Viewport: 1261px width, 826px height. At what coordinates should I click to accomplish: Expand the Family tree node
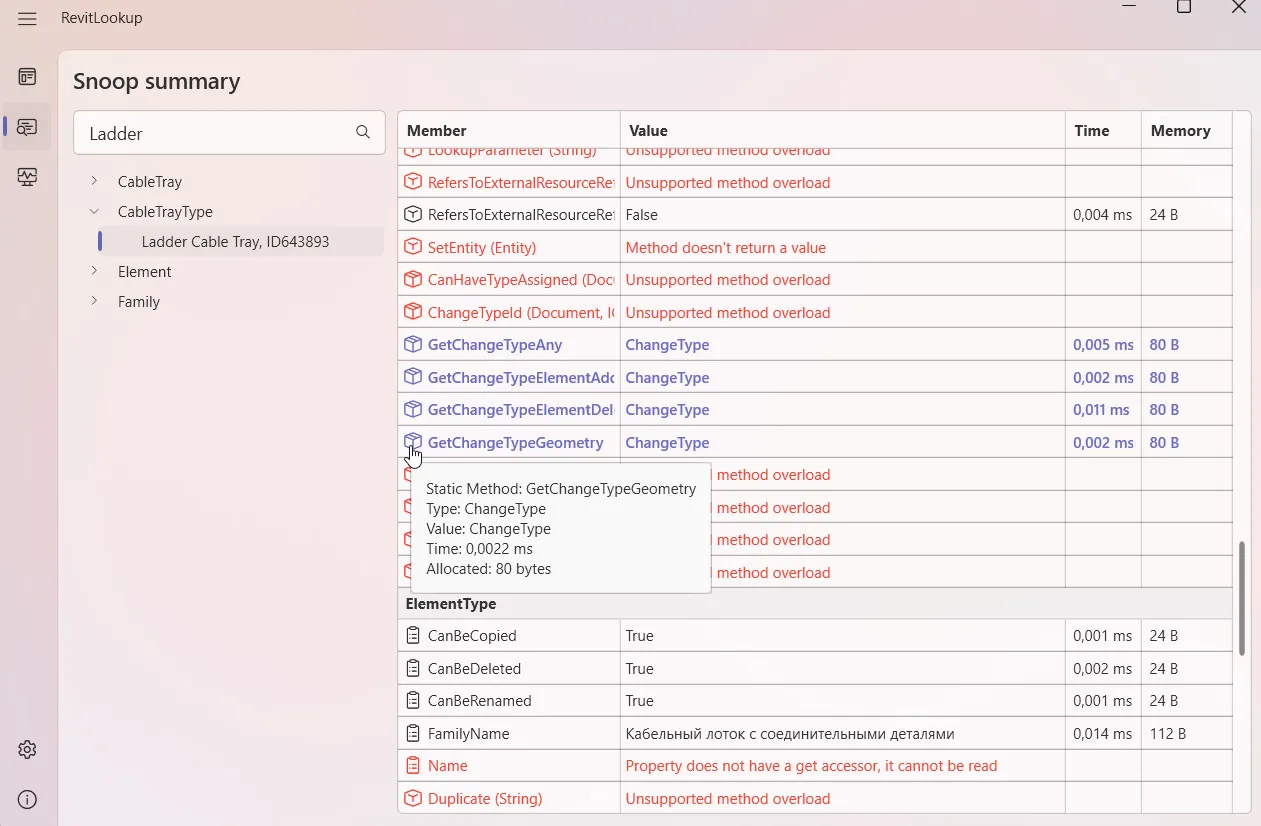pos(94,301)
